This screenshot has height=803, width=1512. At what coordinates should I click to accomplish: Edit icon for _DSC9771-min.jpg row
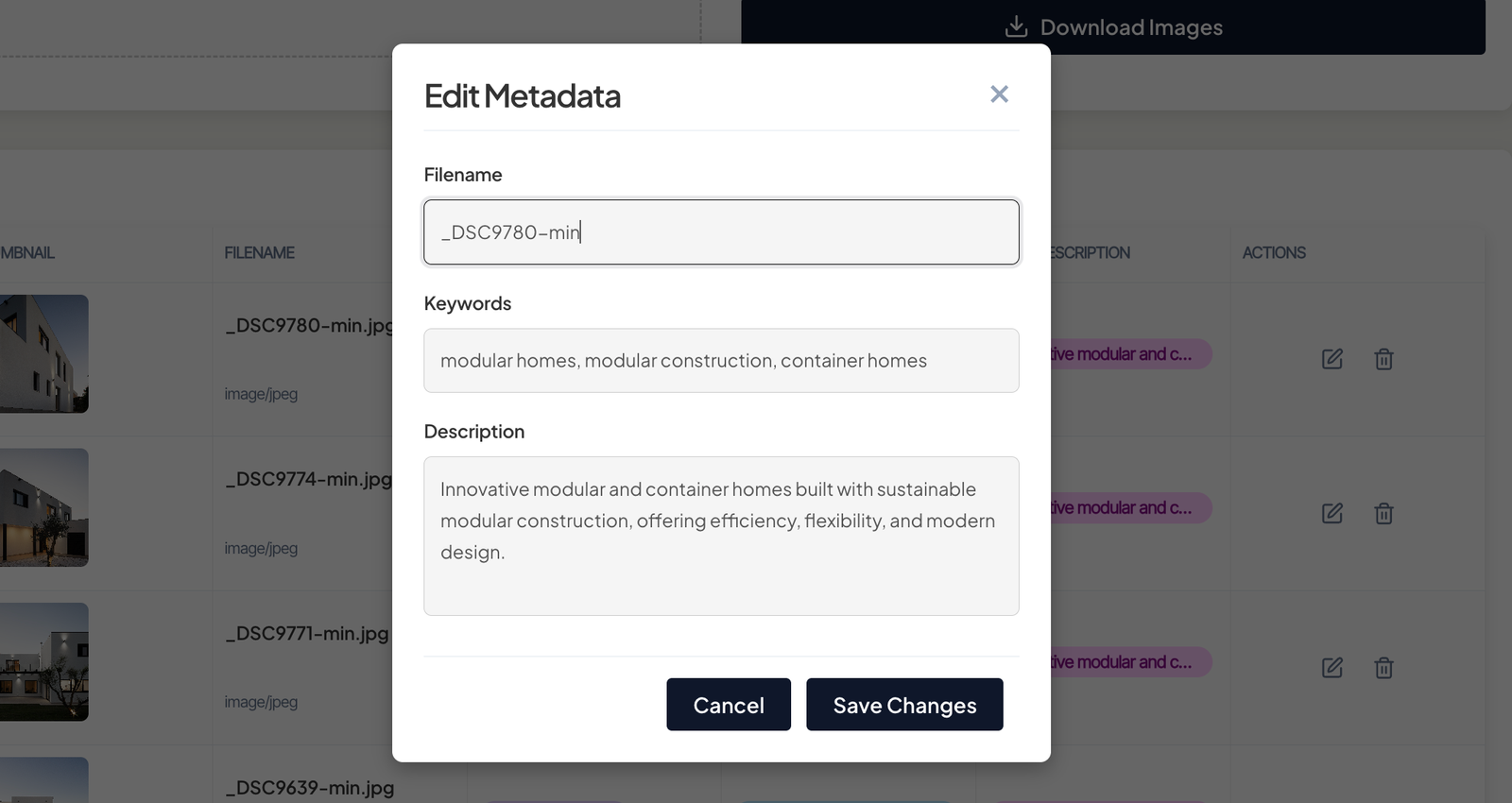tap(1332, 668)
